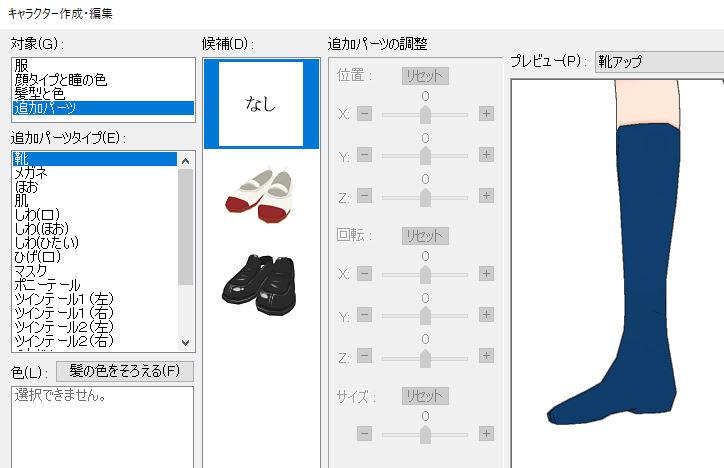Choose the なし (none) candidate option

coord(261,103)
